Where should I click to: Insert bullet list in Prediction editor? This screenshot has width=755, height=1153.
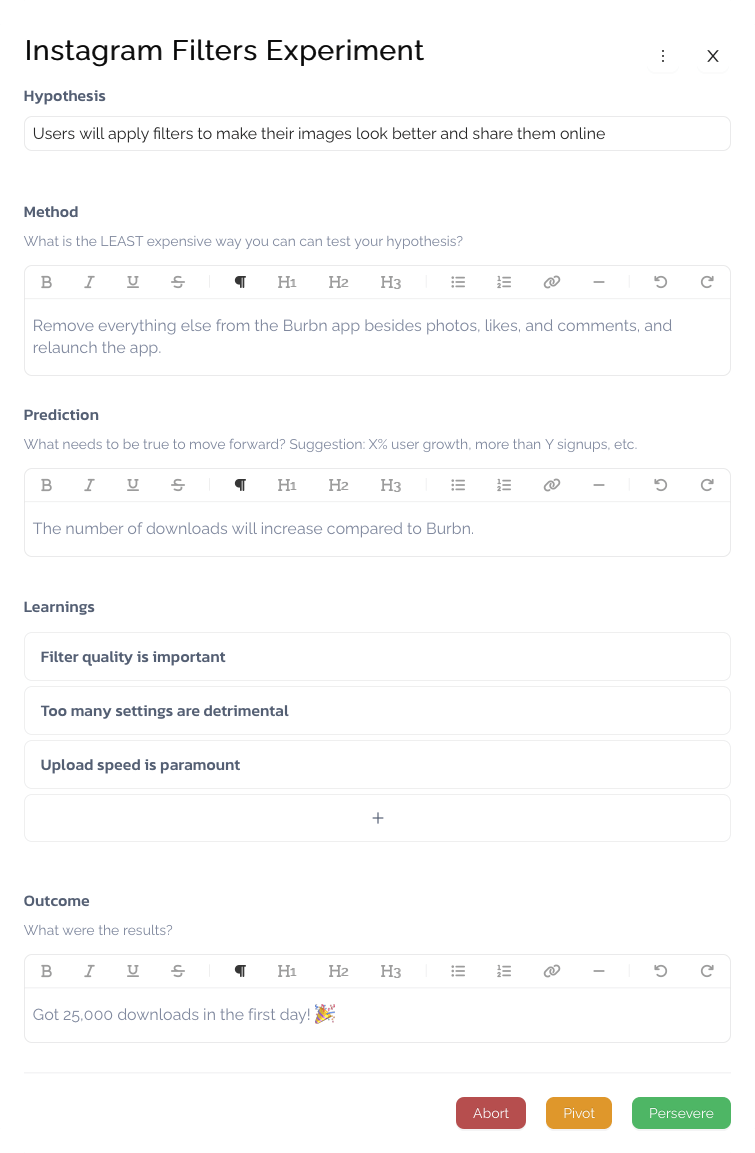[x=458, y=485]
